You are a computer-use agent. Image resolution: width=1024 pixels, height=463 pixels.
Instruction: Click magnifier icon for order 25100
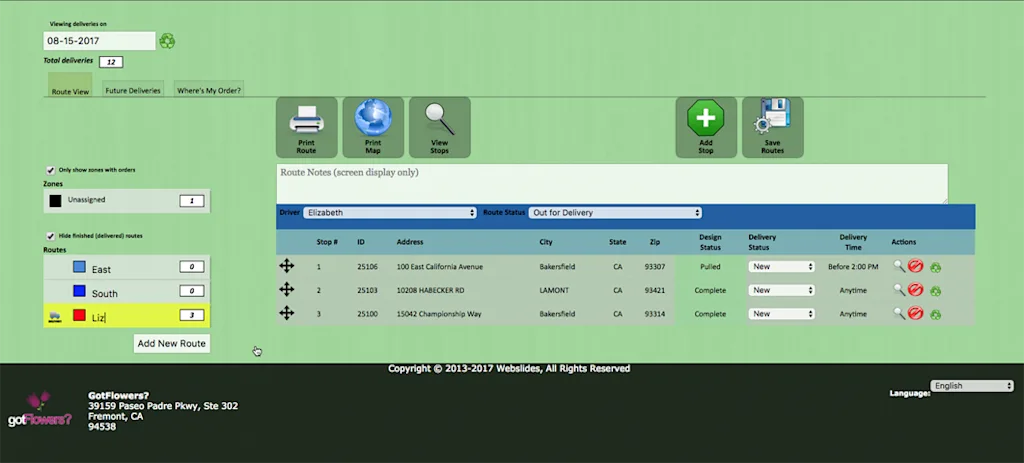pos(899,313)
